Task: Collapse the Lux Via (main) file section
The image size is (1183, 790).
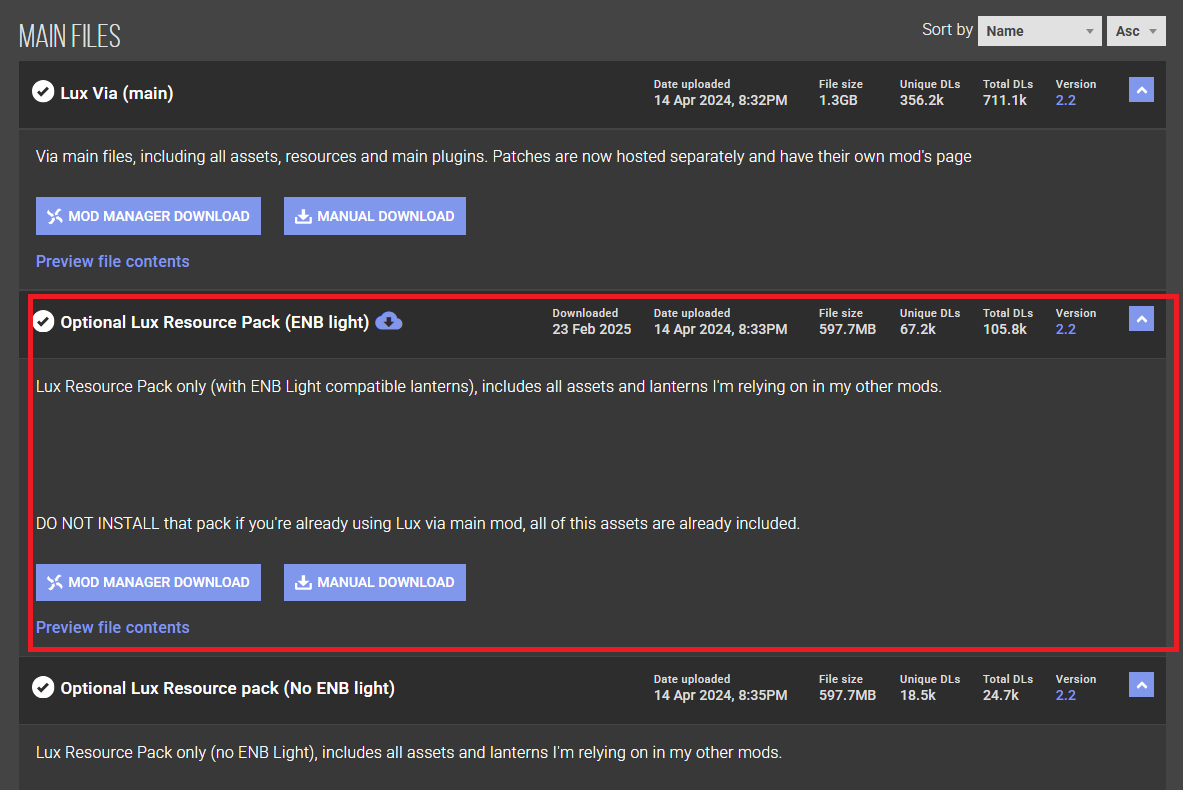Action: (x=1141, y=90)
